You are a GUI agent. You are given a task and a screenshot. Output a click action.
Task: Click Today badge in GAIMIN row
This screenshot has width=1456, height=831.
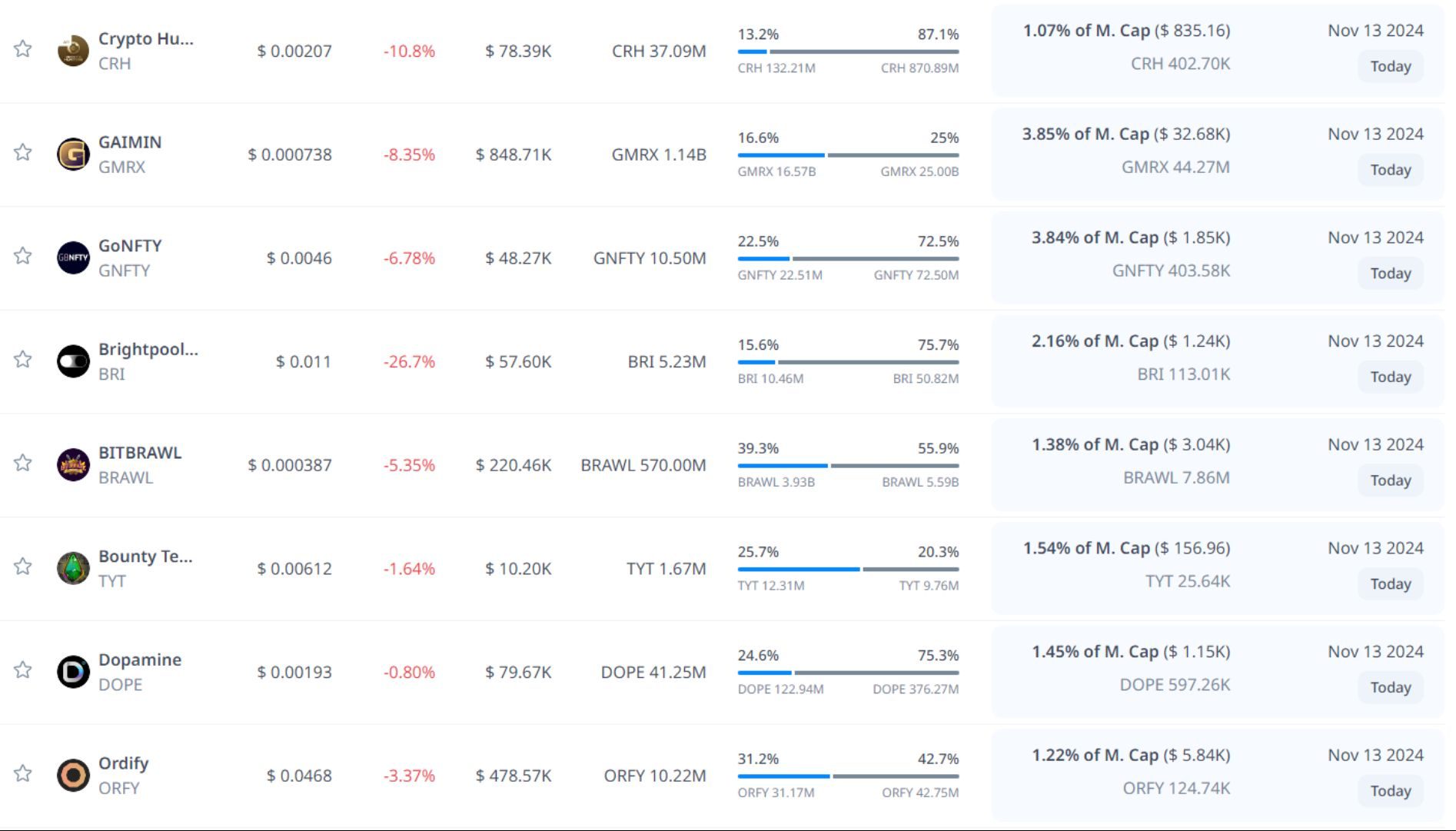click(x=1390, y=170)
